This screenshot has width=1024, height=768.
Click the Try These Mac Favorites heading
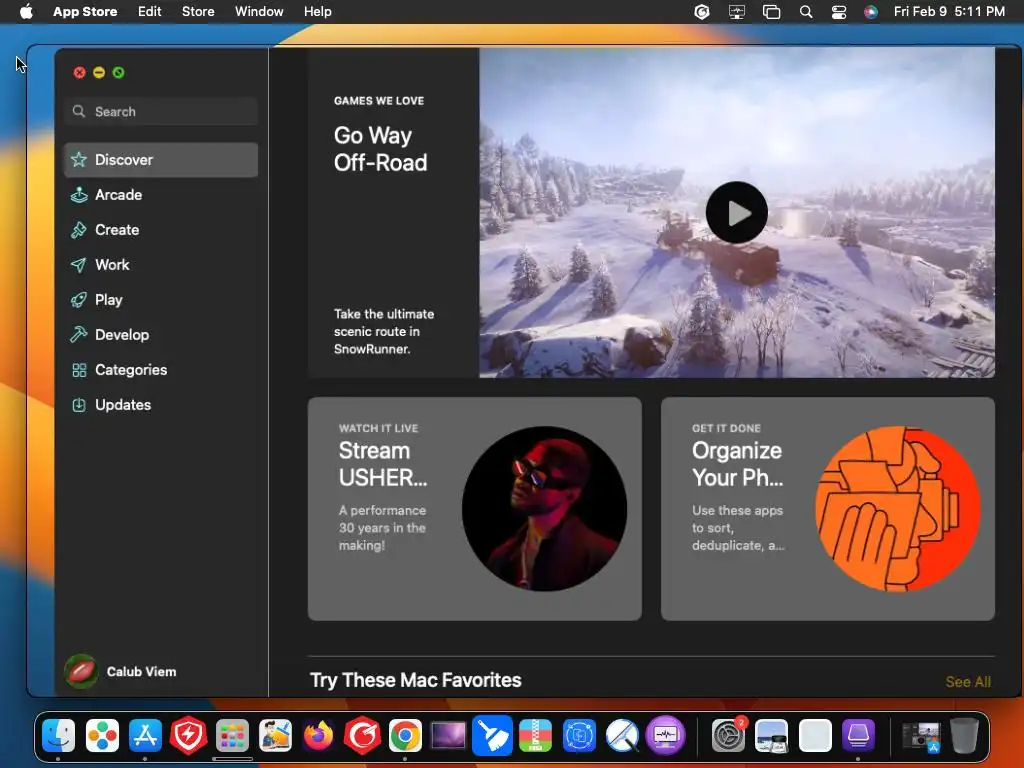[x=415, y=680]
